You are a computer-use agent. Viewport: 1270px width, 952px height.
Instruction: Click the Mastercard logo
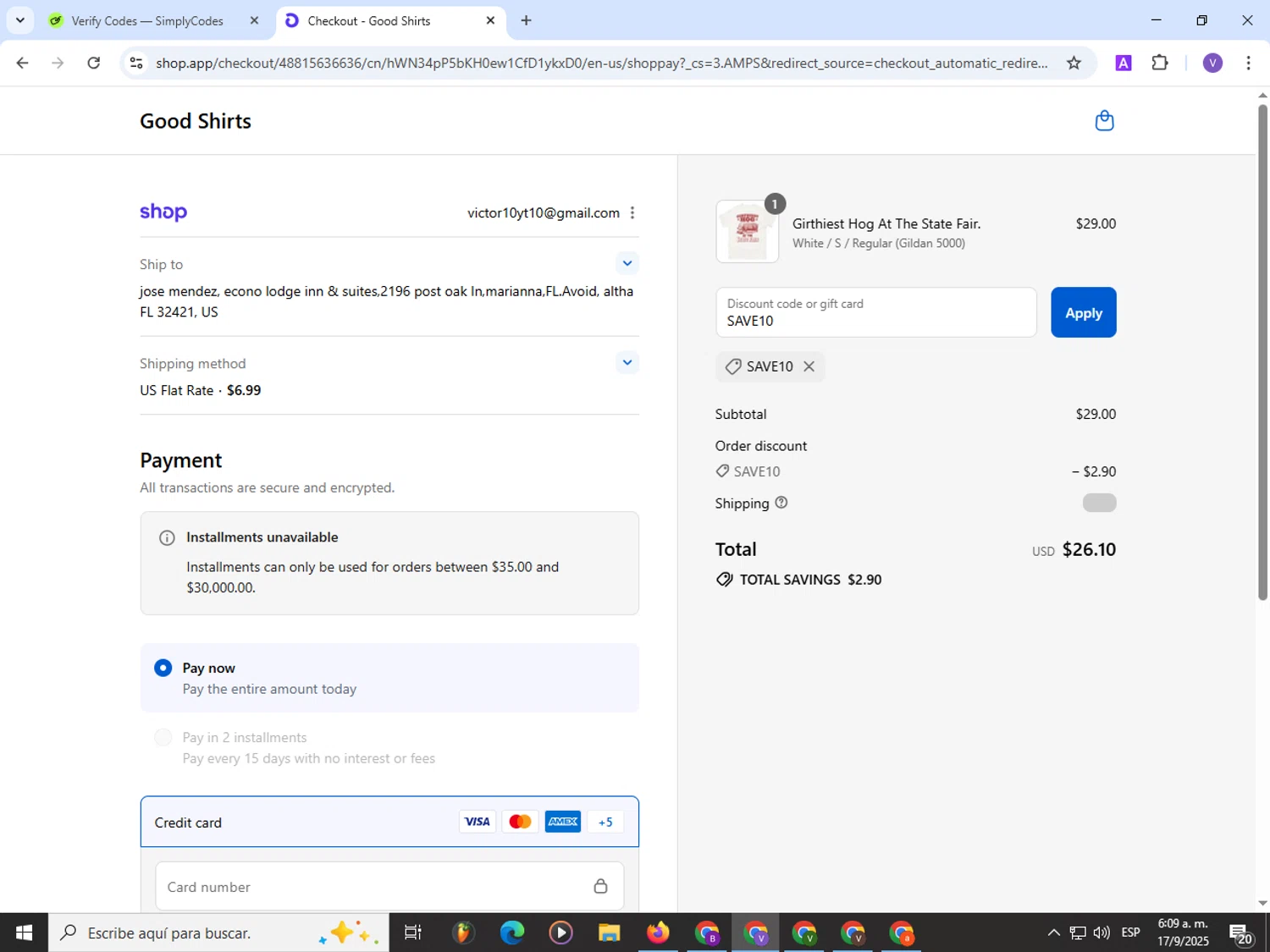click(520, 822)
